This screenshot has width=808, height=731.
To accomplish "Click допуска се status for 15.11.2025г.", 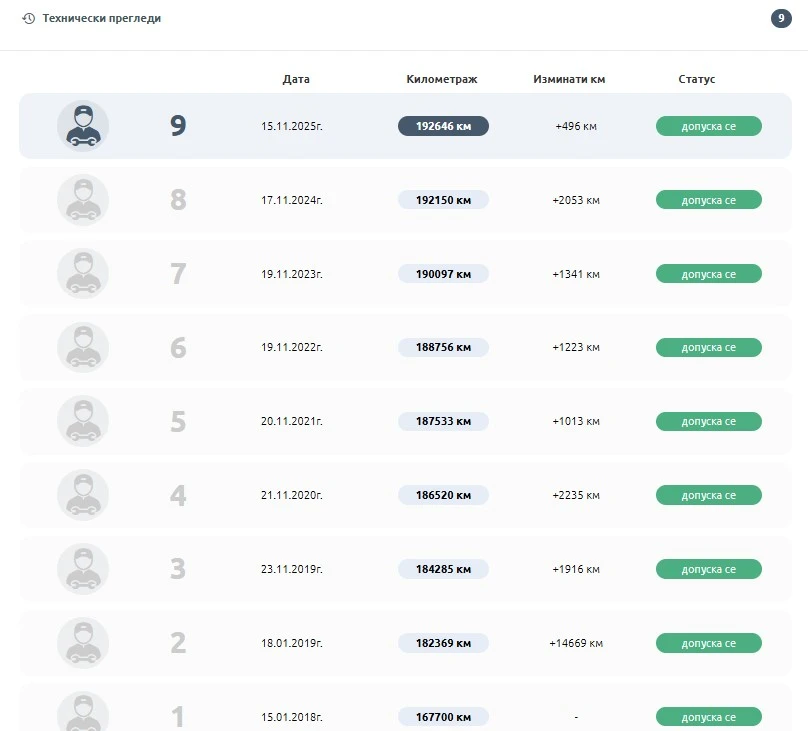I will tap(708, 126).
